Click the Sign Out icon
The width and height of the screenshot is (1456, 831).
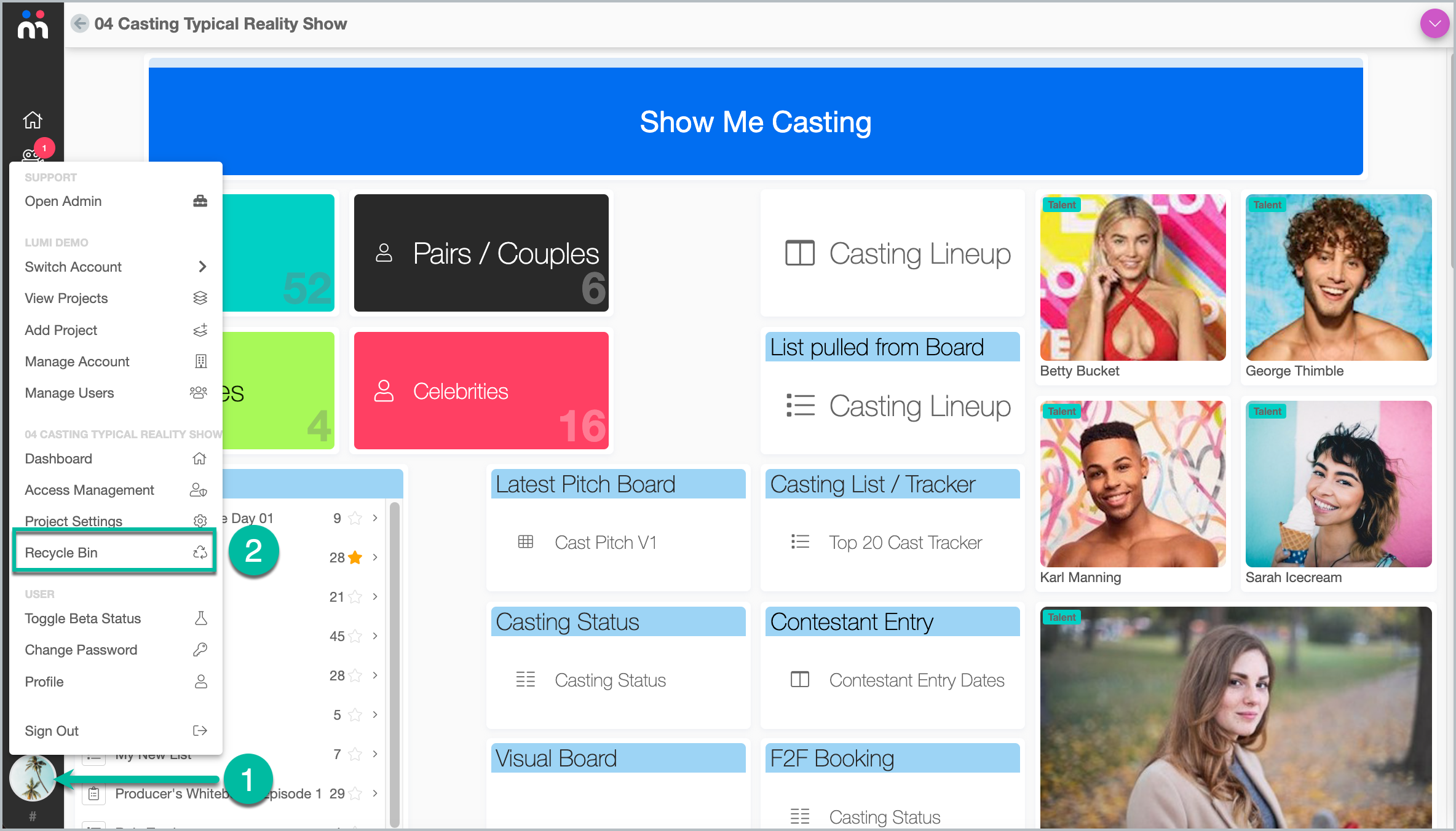pos(200,731)
